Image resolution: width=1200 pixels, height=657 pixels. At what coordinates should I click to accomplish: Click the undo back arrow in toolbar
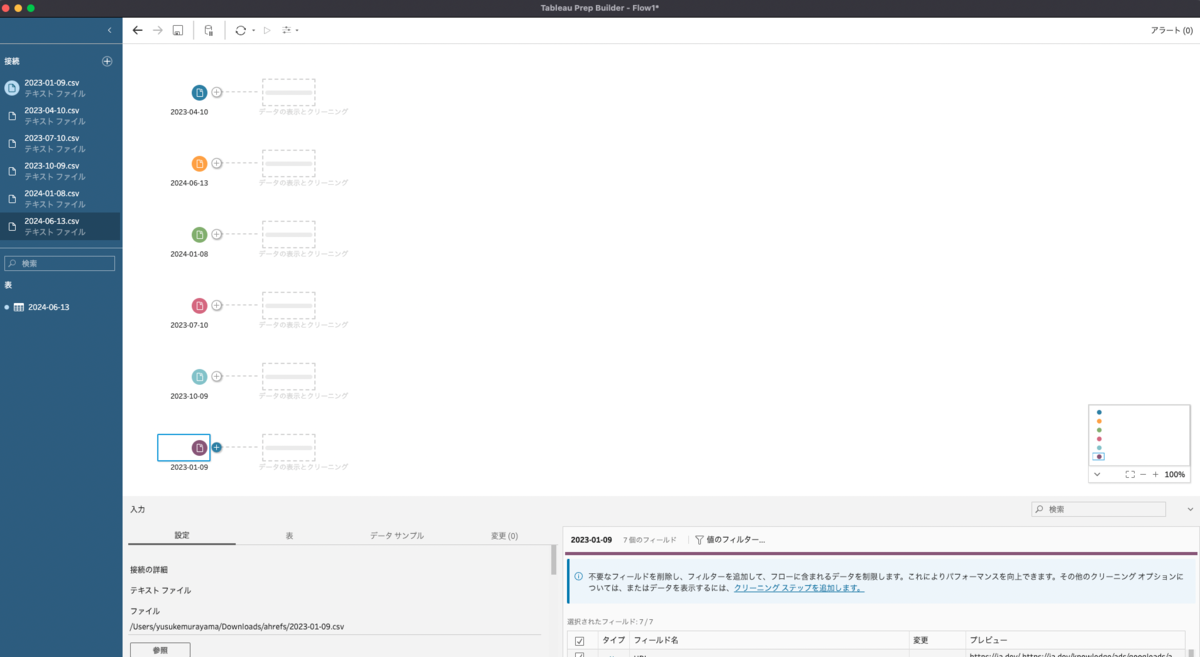coord(138,31)
